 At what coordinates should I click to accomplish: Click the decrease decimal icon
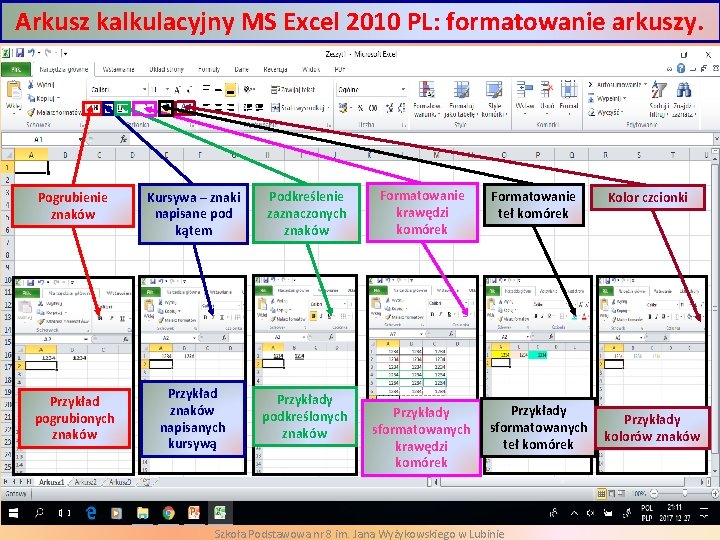pos(401,108)
